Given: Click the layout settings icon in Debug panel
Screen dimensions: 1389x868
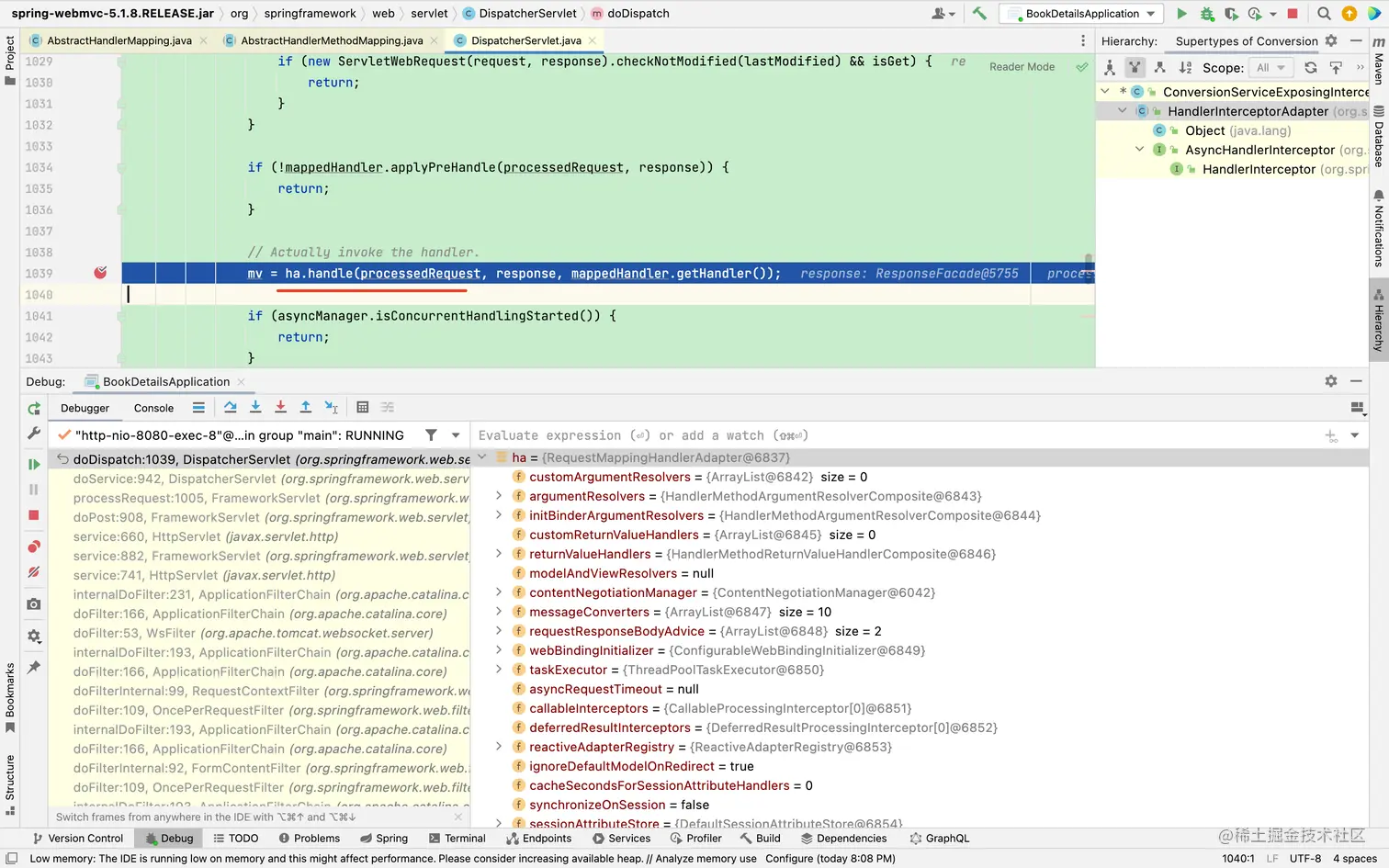Looking at the screenshot, I should tap(1357, 408).
